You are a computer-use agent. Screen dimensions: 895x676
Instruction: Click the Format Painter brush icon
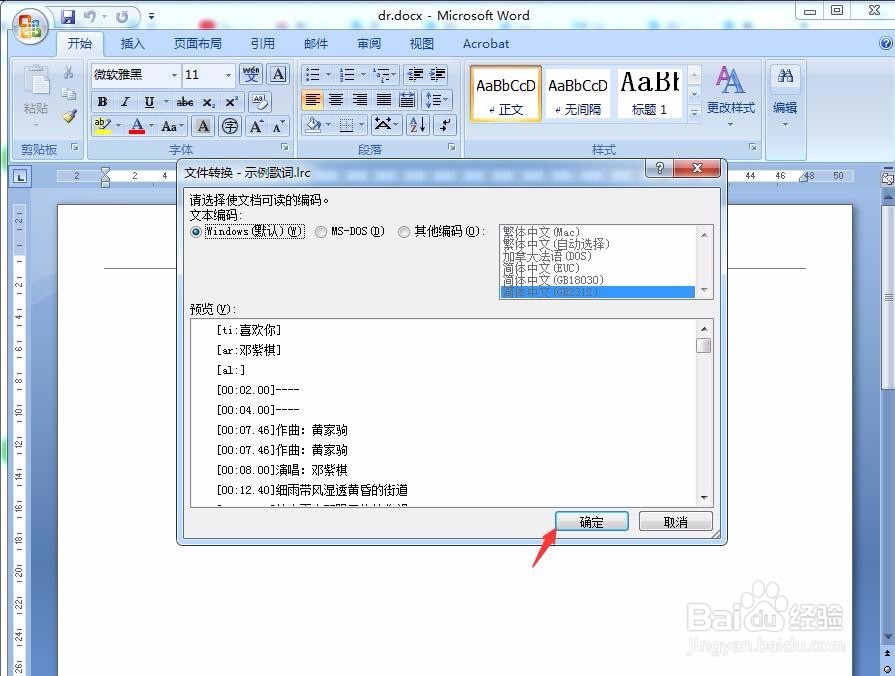(70, 115)
